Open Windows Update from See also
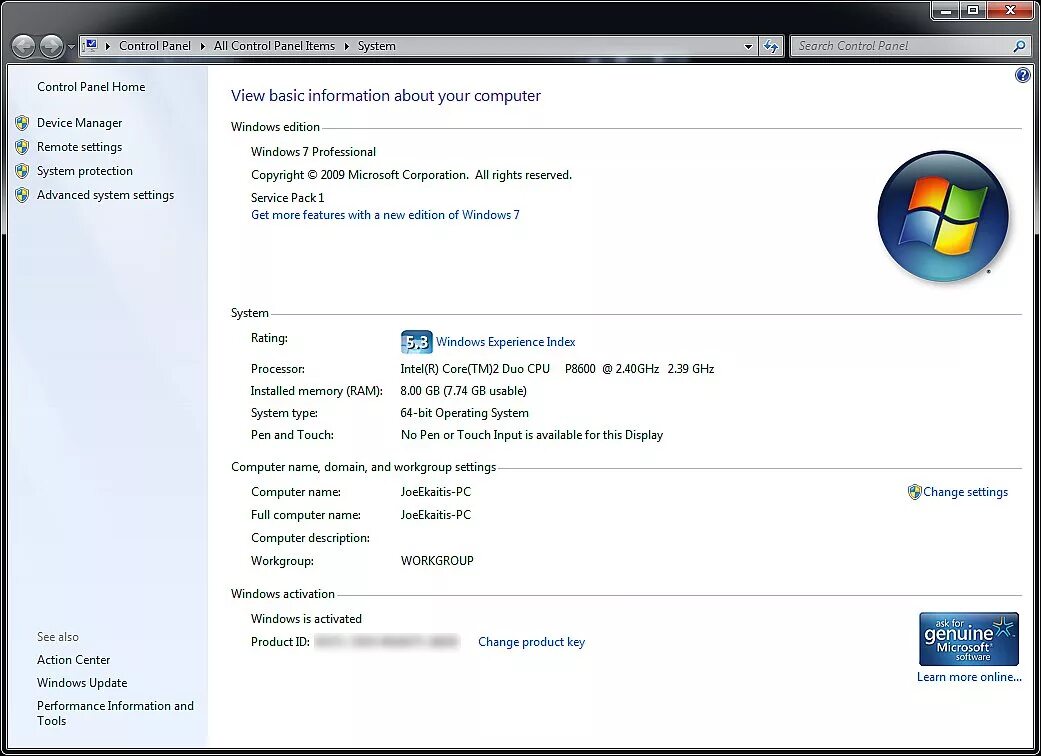 point(82,682)
